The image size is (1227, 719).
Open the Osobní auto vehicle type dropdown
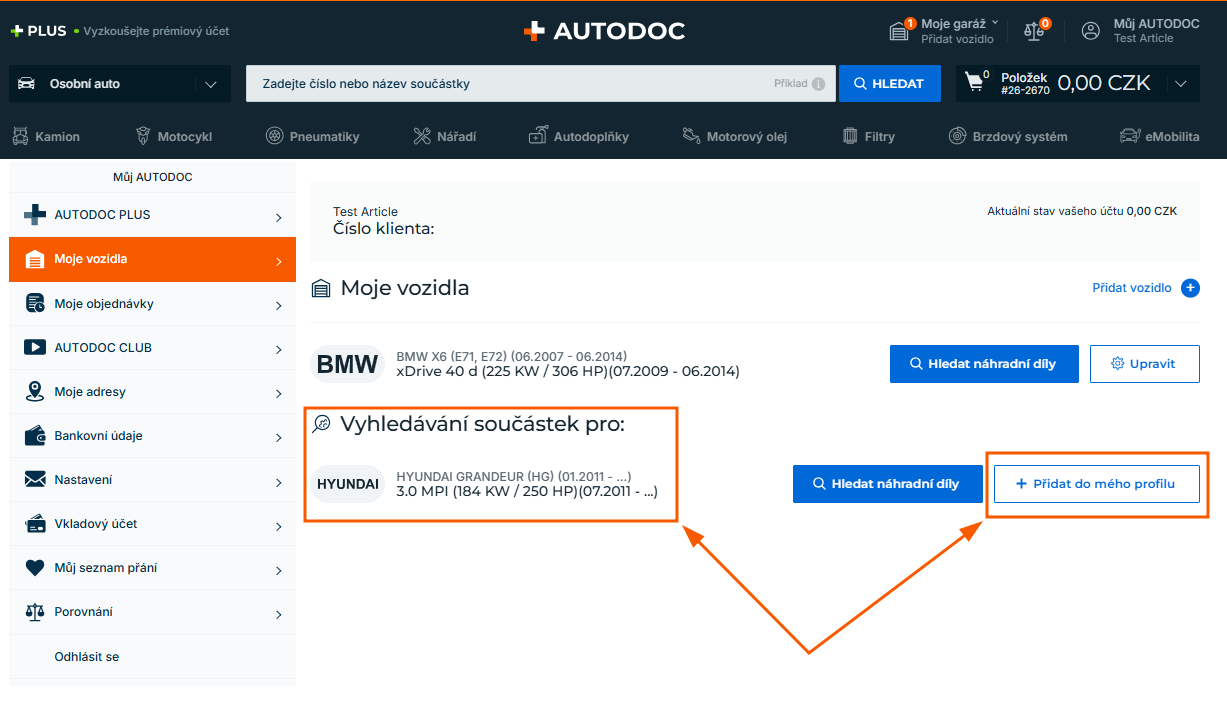point(120,84)
